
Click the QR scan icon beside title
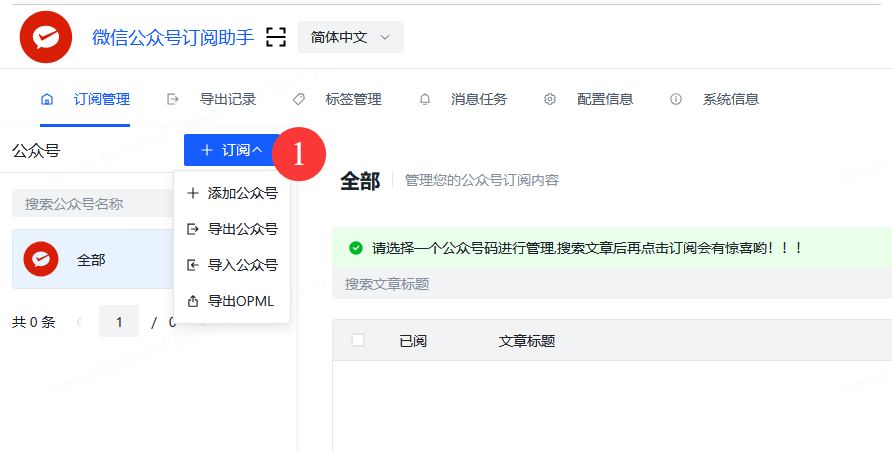coord(276,38)
